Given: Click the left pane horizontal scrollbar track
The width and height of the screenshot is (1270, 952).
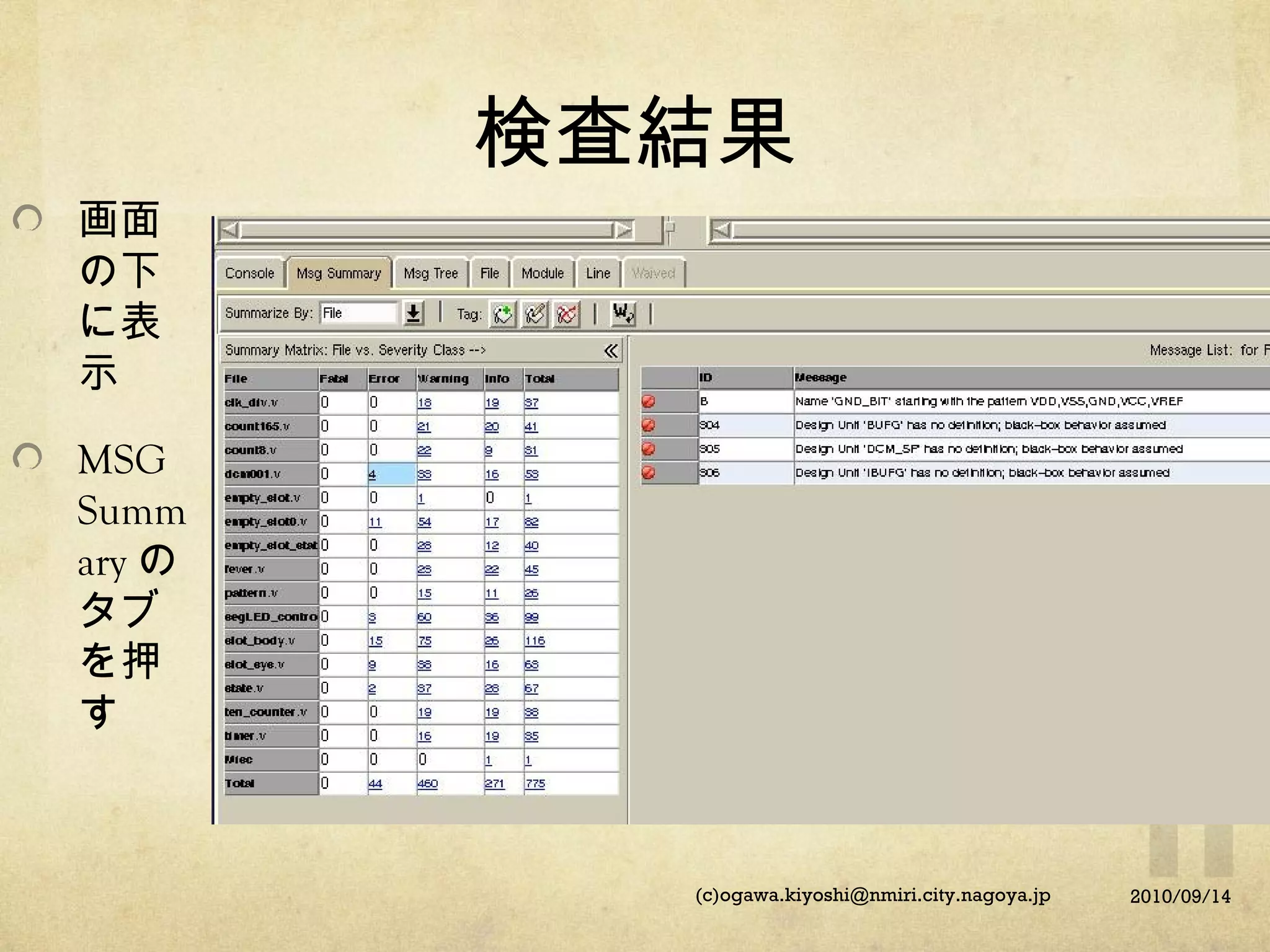Looking at the screenshot, I should click(x=427, y=231).
